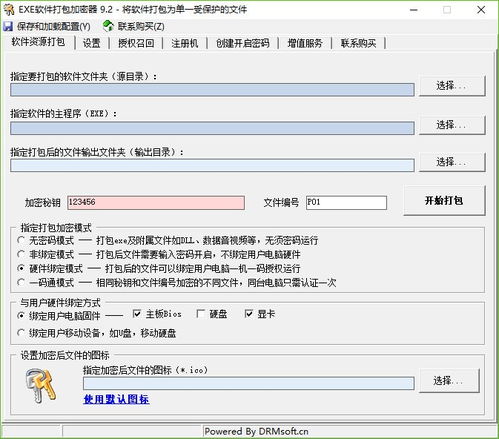Click 开始打包 button
This screenshot has width=499, height=439.
[444, 201]
